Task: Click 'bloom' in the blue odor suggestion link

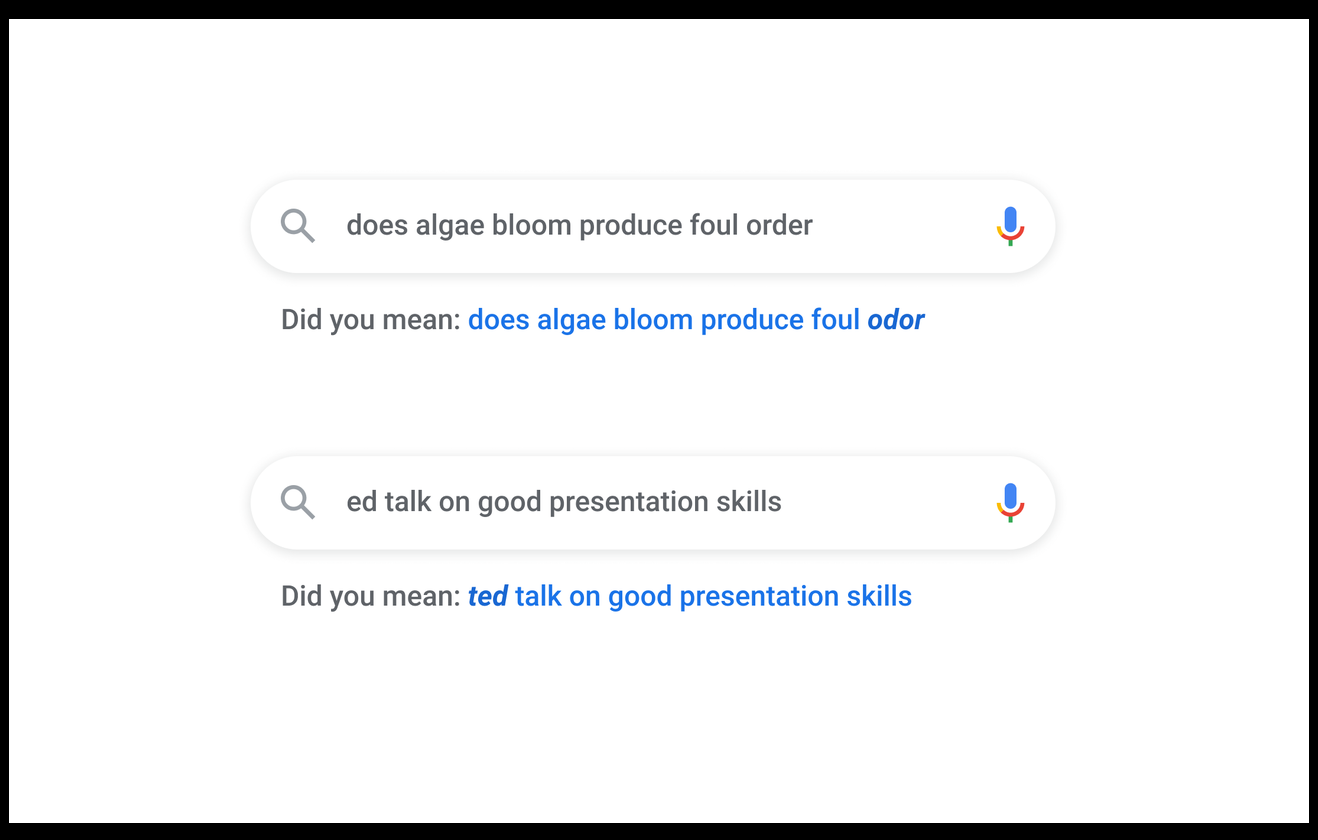Action: [652, 320]
